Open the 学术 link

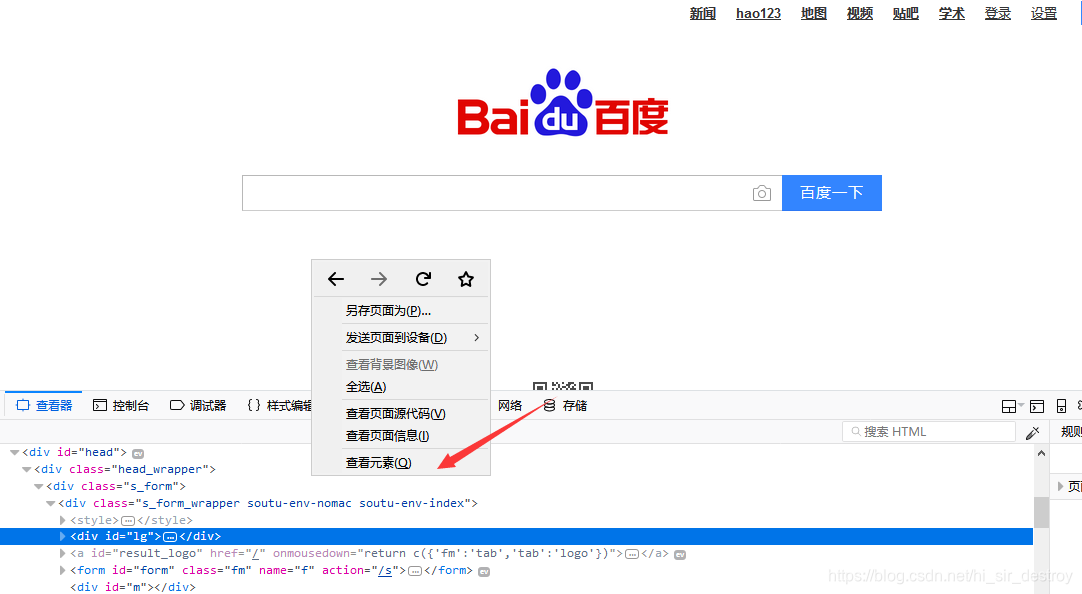952,13
